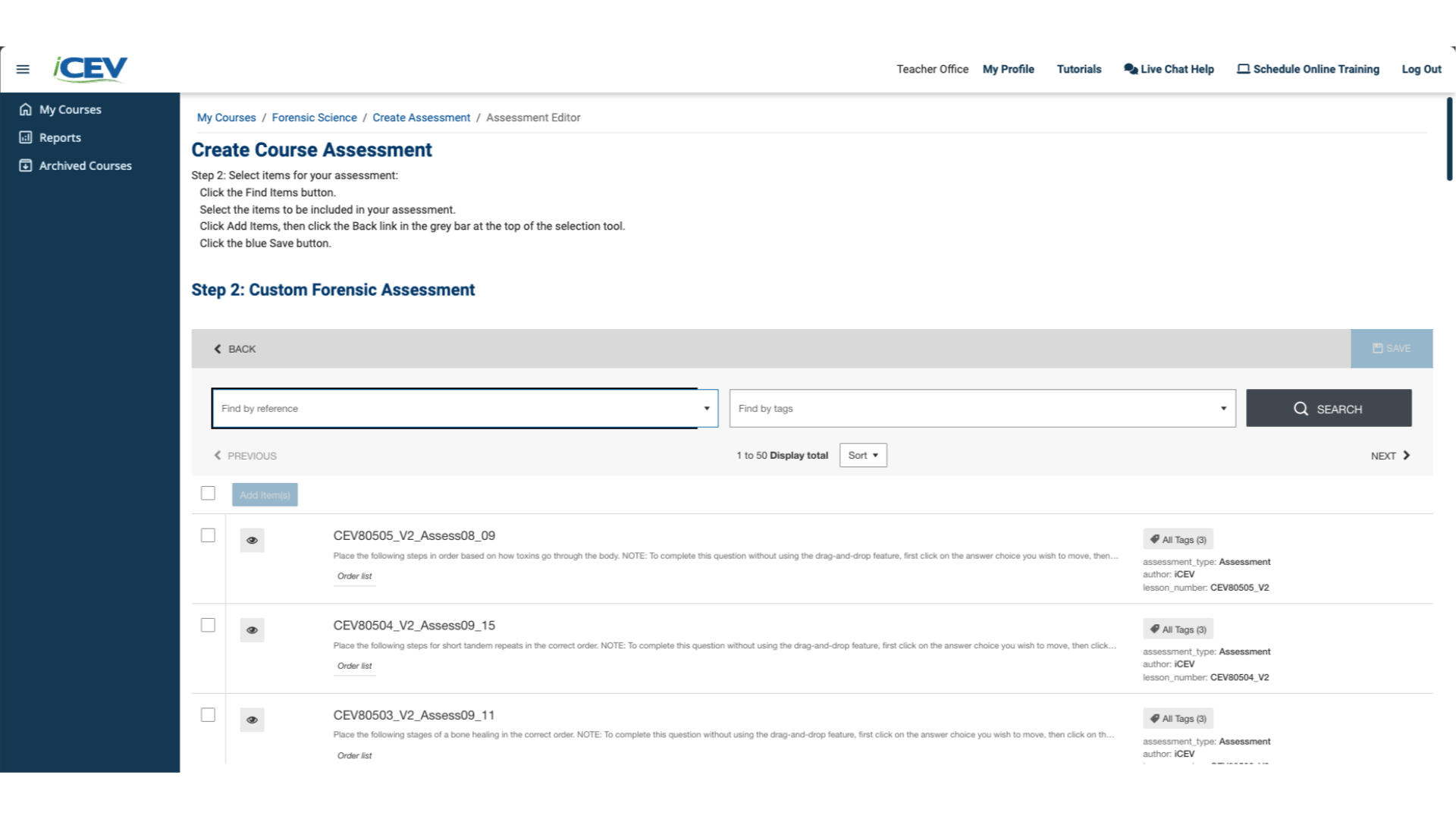1456x819 pixels.
Task: Click the Previous page chevron icon
Action: coord(218,455)
